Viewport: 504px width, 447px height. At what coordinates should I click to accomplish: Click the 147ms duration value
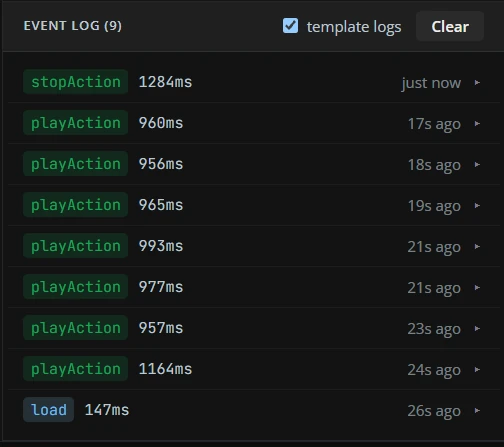pos(107,410)
